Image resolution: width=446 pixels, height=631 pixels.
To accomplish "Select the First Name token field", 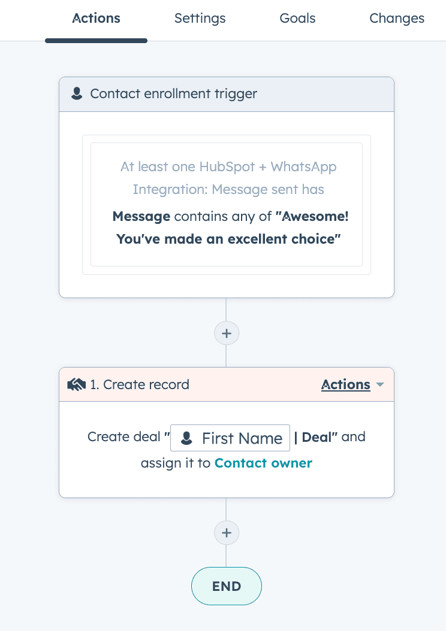I will pyautogui.click(x=230, y=438).
